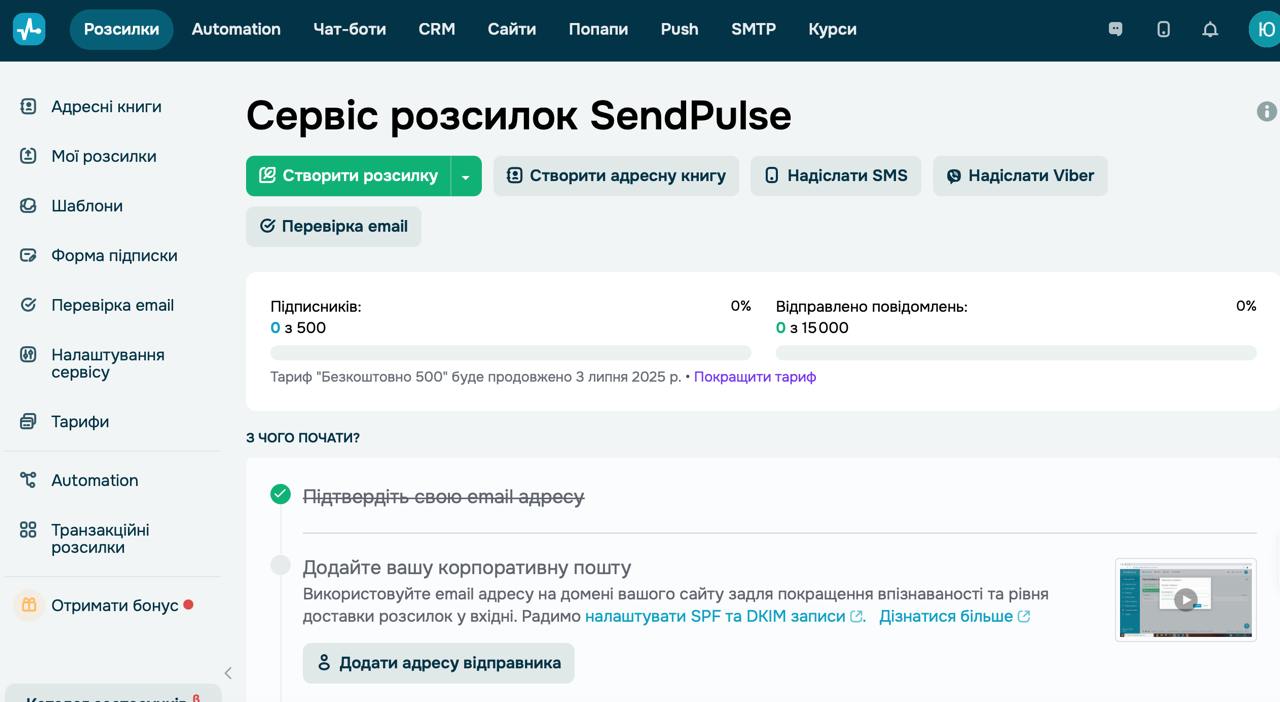Click the "Покращити тариф" link
Screen dimensions: 1280x702
pyautogui.click(x=754, y=378)
